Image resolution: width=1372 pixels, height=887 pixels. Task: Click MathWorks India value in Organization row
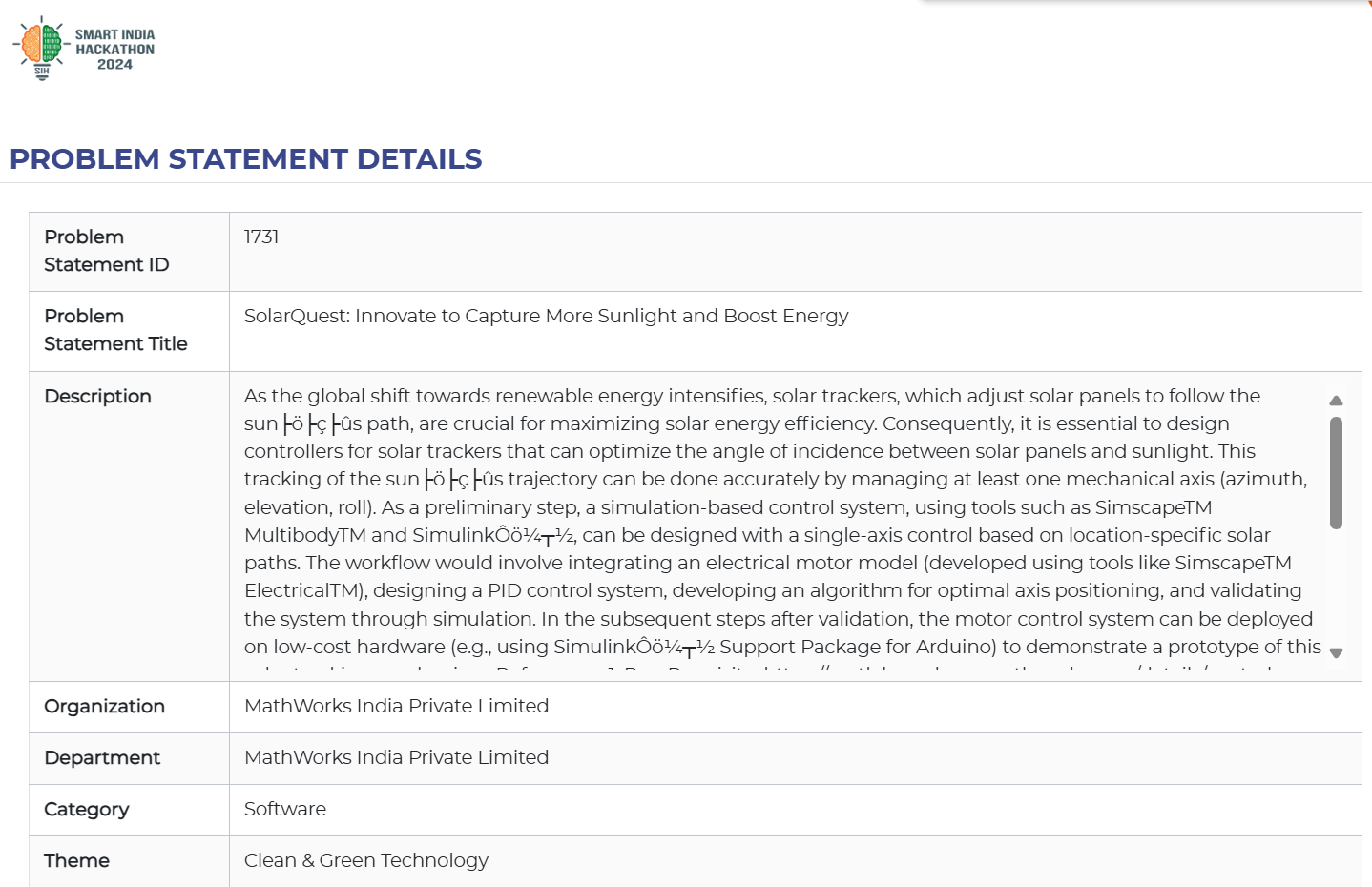pyautogui.click(x=396, y=706)
